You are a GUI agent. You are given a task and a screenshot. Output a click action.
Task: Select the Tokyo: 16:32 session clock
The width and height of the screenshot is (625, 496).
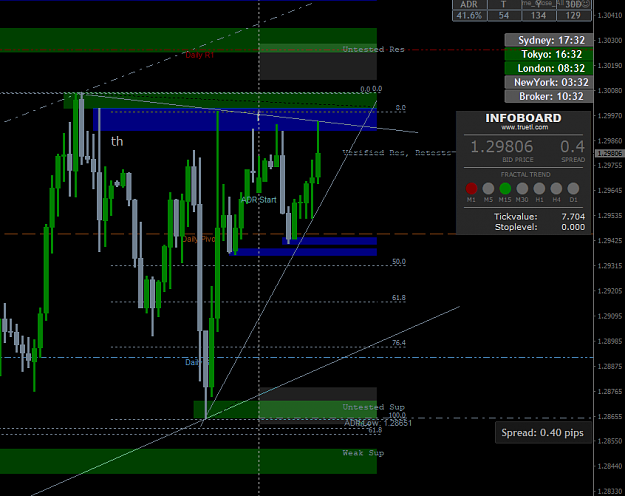[x=548, y=54]
